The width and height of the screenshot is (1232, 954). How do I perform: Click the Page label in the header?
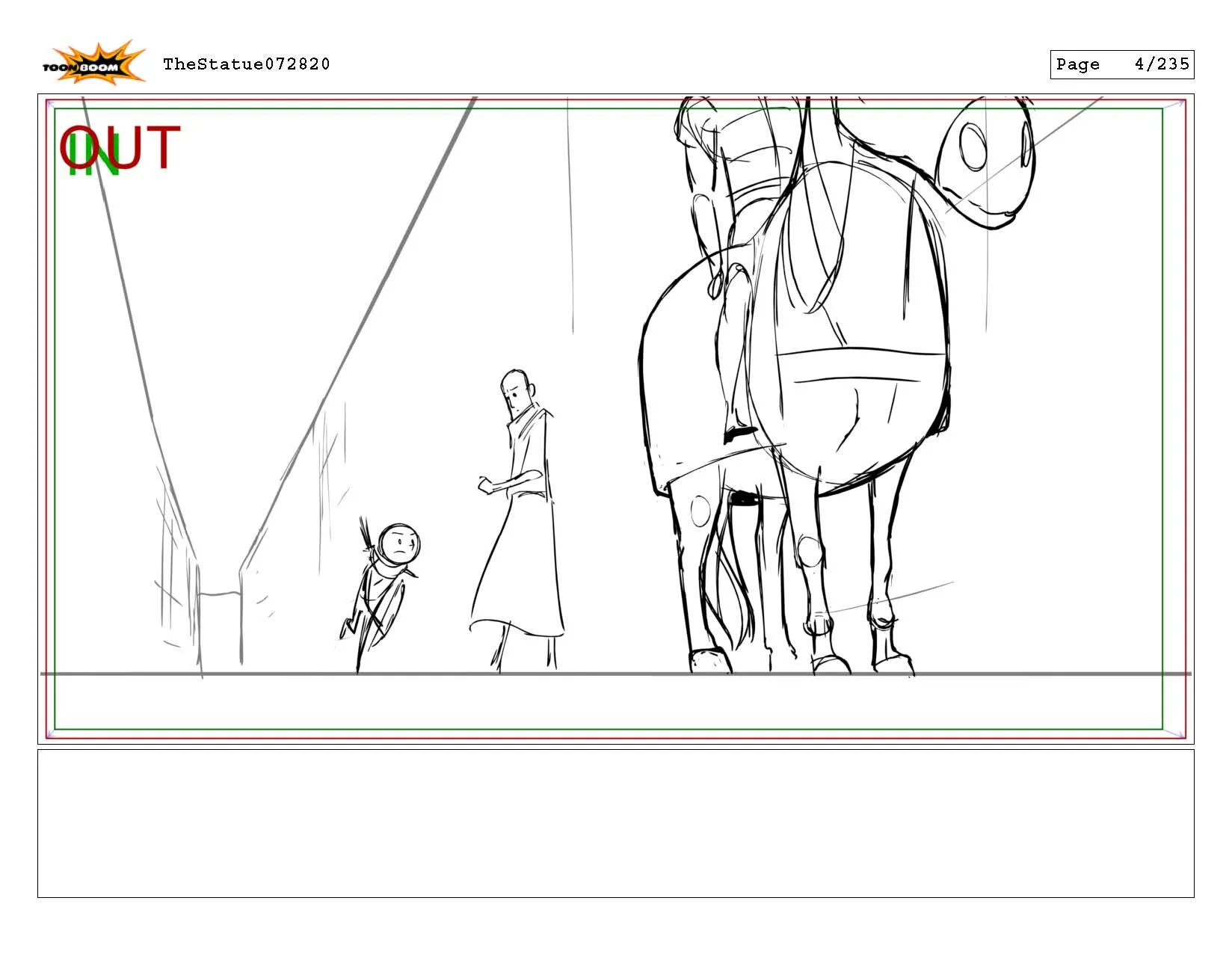[1079, 64]
